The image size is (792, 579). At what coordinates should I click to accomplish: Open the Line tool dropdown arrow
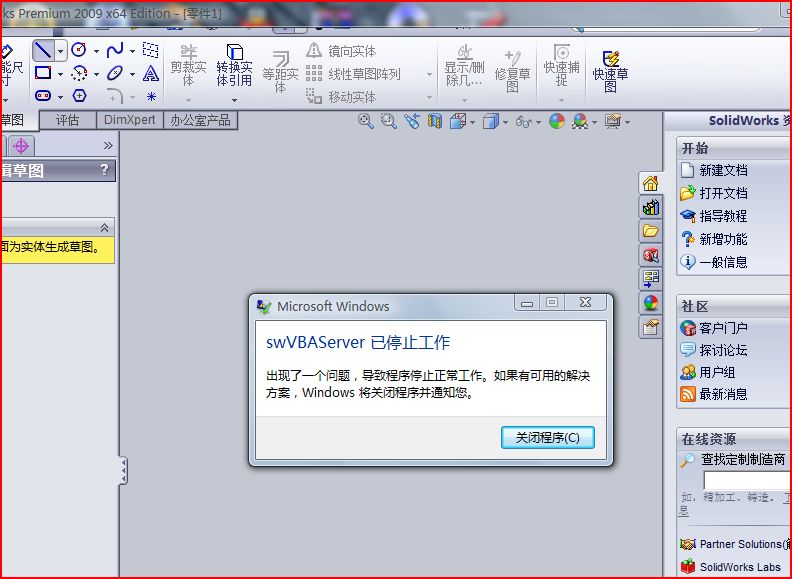pyautogui.click(x=61, y=51)
